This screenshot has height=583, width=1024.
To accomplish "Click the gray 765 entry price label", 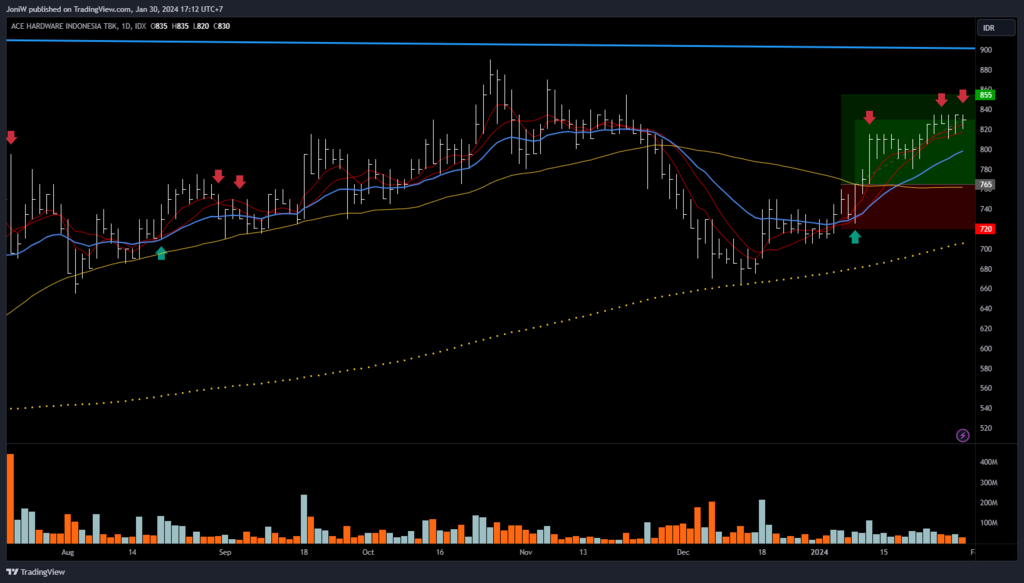I will click(986, 185).
